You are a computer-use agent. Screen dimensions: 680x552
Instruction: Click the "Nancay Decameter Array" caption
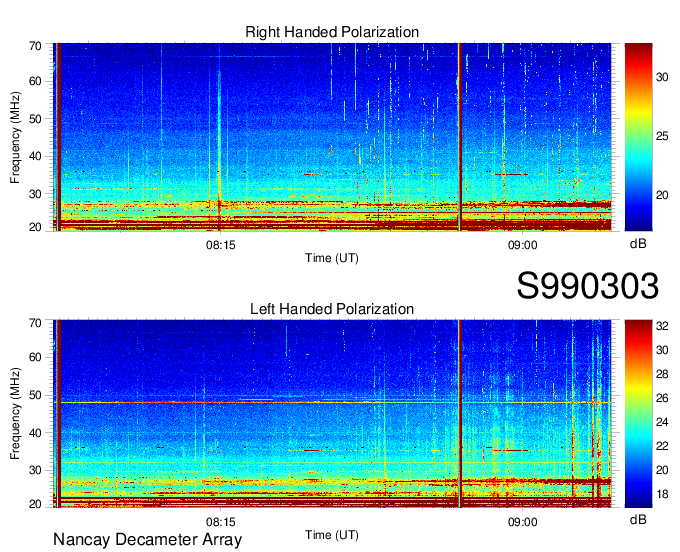[147, 539]
